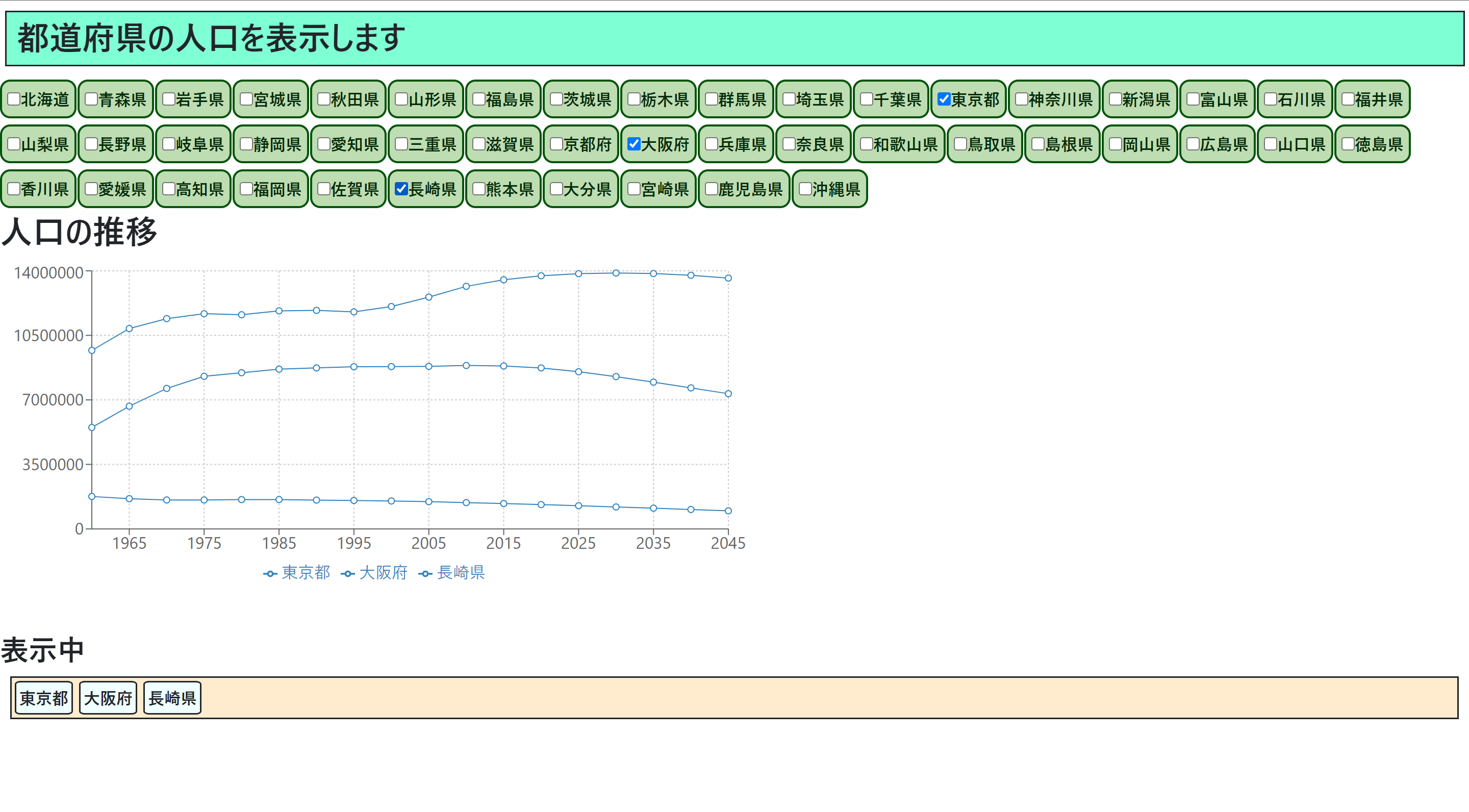Viewport: 1469px width, 812px height.
Task: Enable the 埼玉県 checkbox
Action: [x=789, y=99]
